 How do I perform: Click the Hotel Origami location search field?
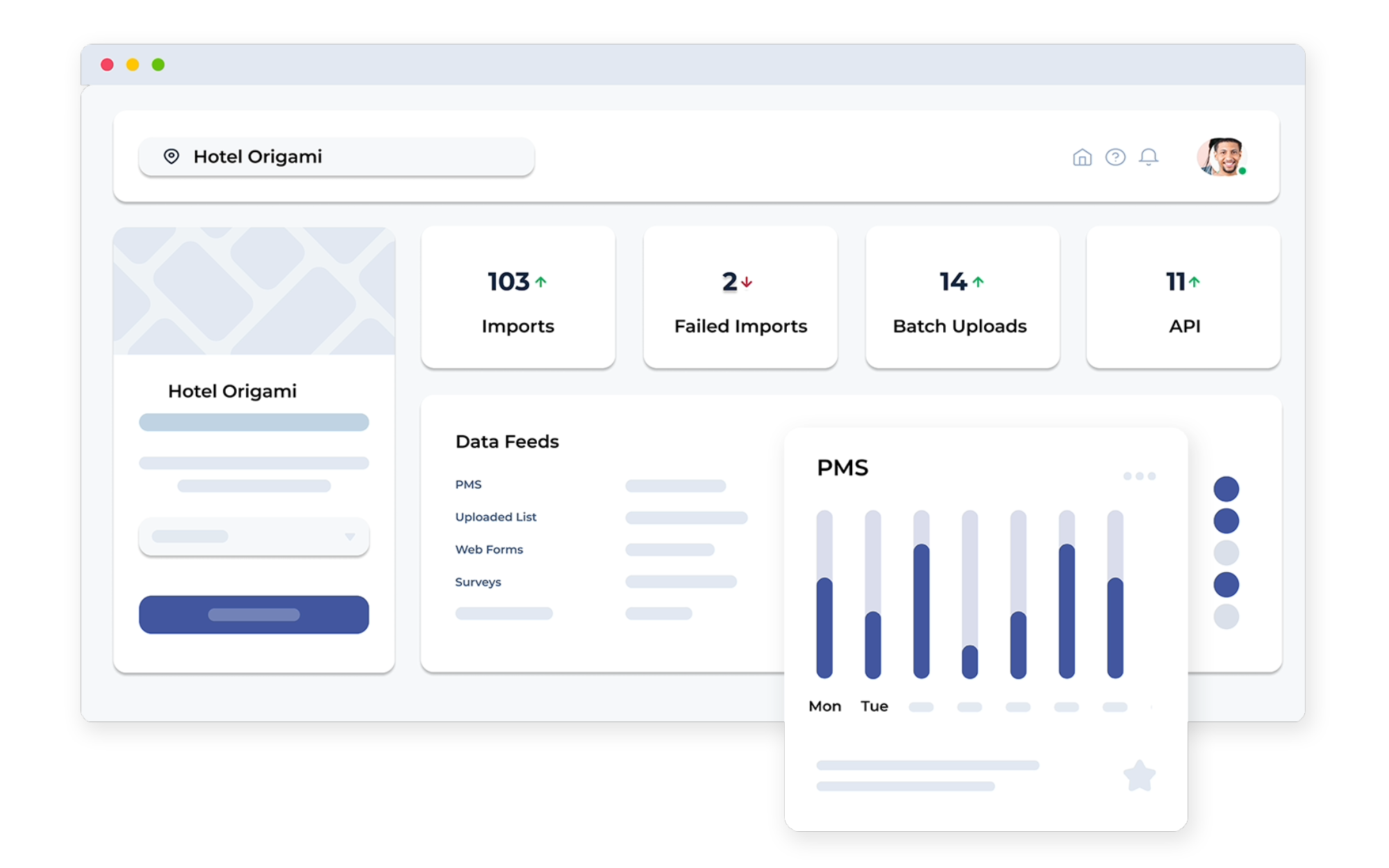[x=337, y=157]
